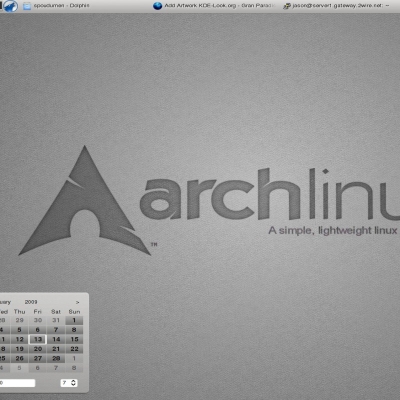Viewport: 400px width, 400px height.
Task: Select greyed-out January 30 in the calendar
Action: point(38,320)
